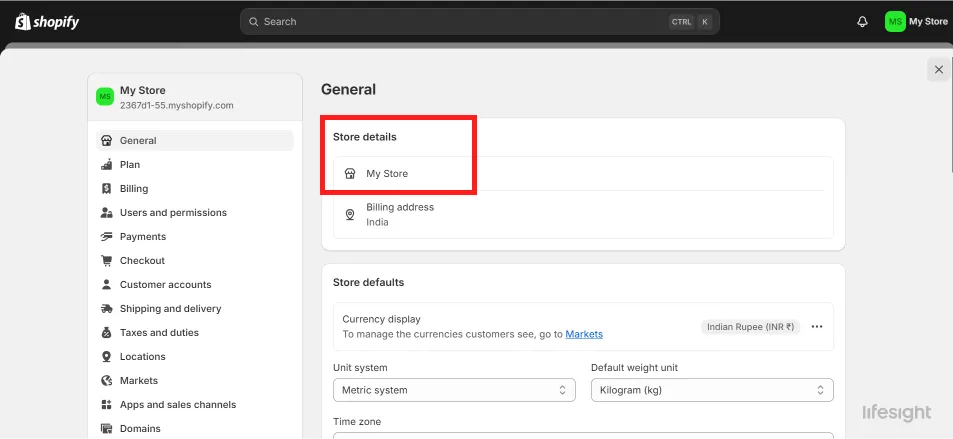Click the K keycap in search bar

tap(704, 22)
